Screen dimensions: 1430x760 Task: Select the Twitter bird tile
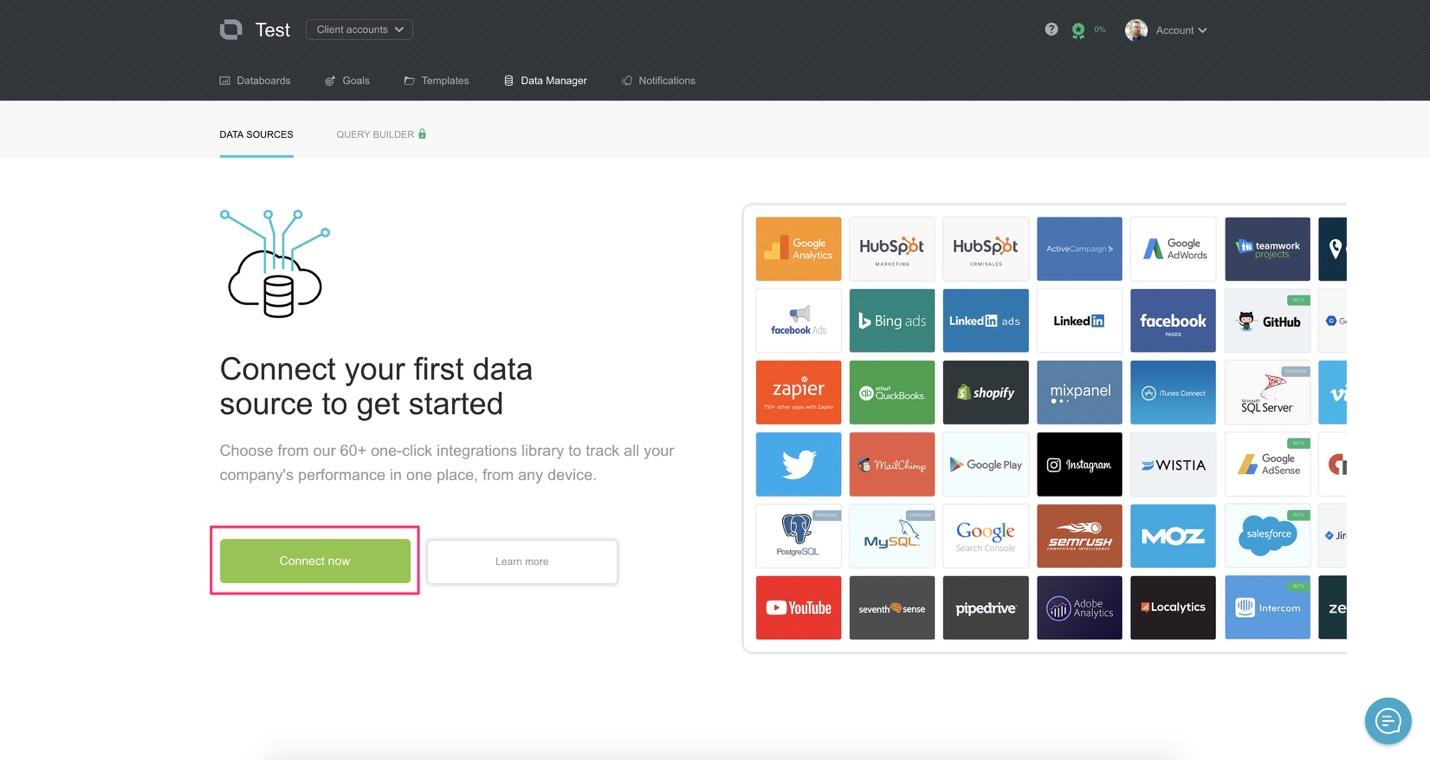point(798,464)
